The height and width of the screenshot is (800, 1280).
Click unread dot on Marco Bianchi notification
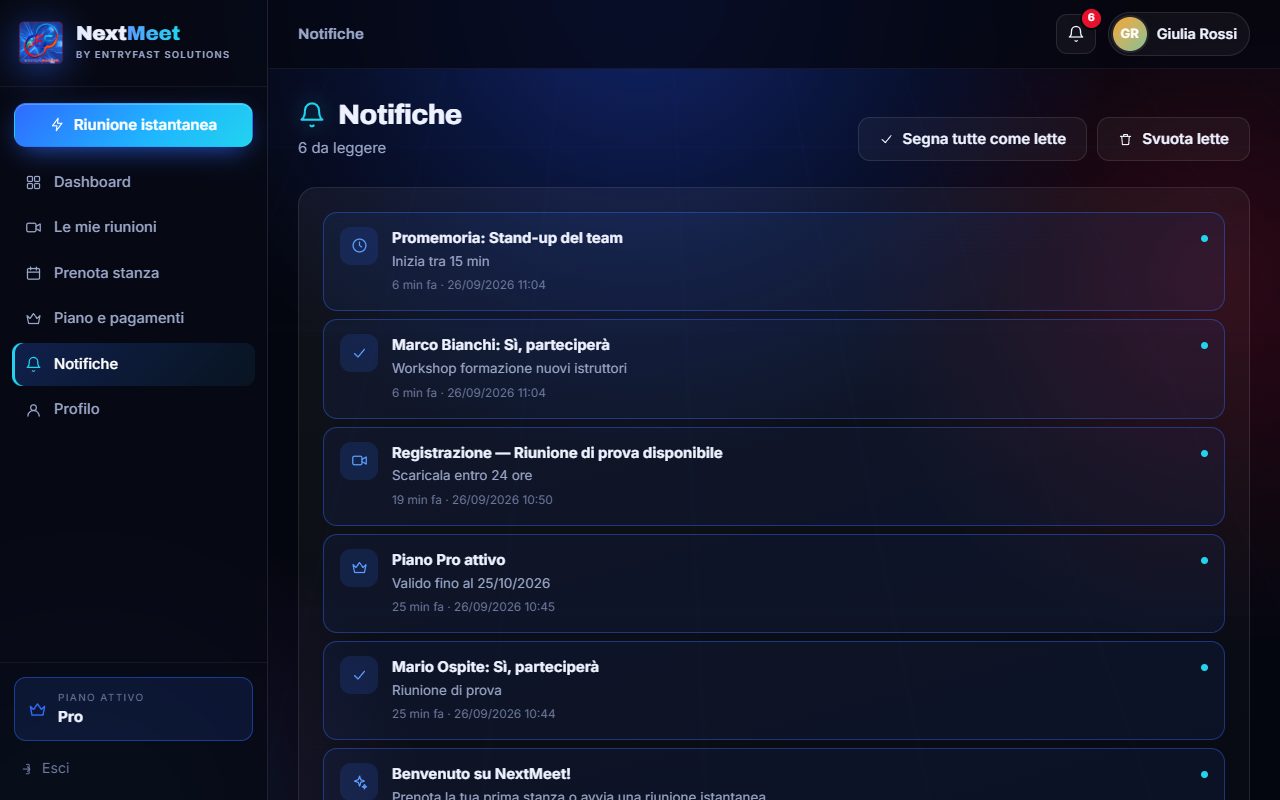[1204, 345]
